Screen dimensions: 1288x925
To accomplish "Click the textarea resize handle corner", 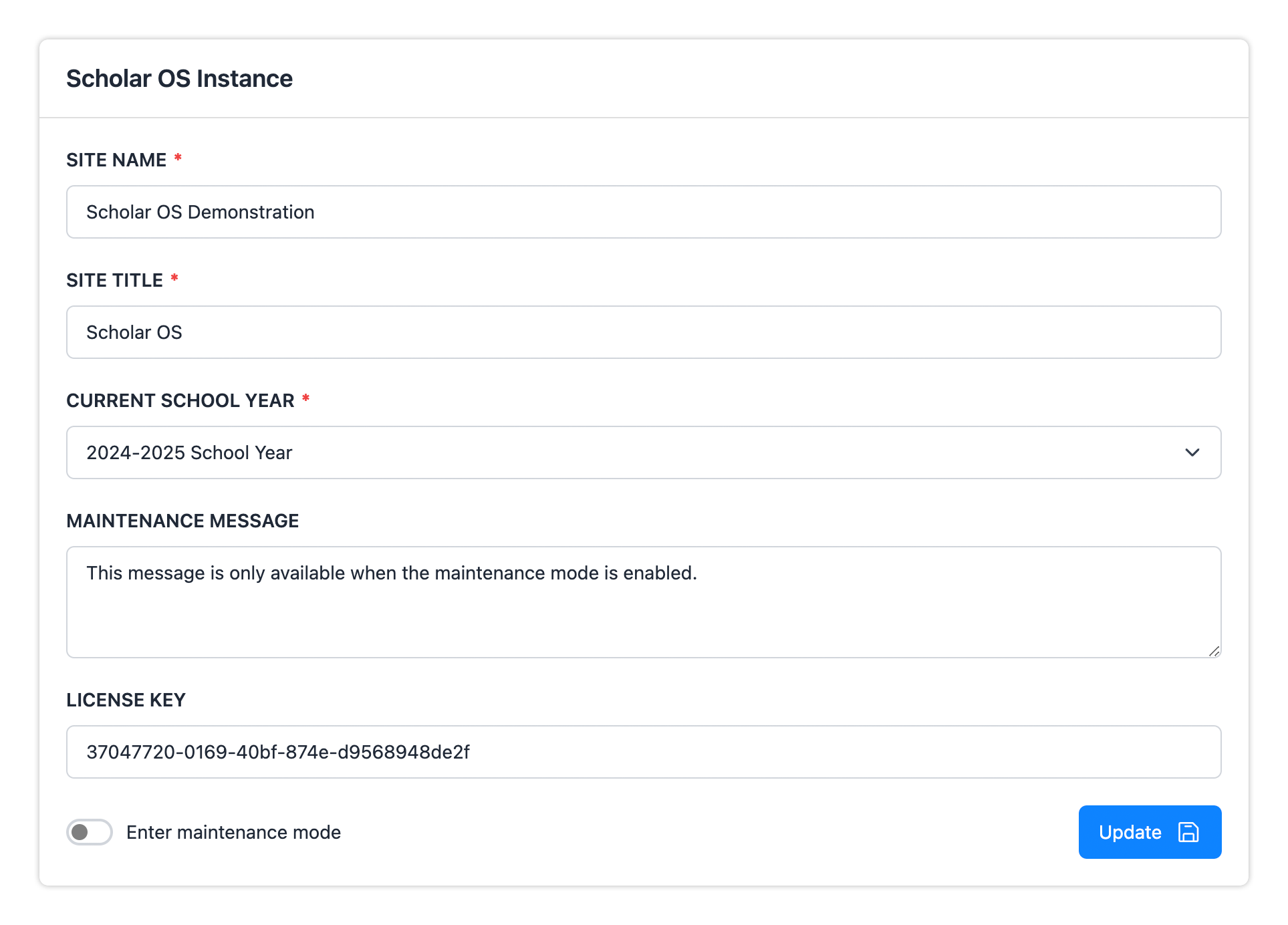I will (1214, 651).
